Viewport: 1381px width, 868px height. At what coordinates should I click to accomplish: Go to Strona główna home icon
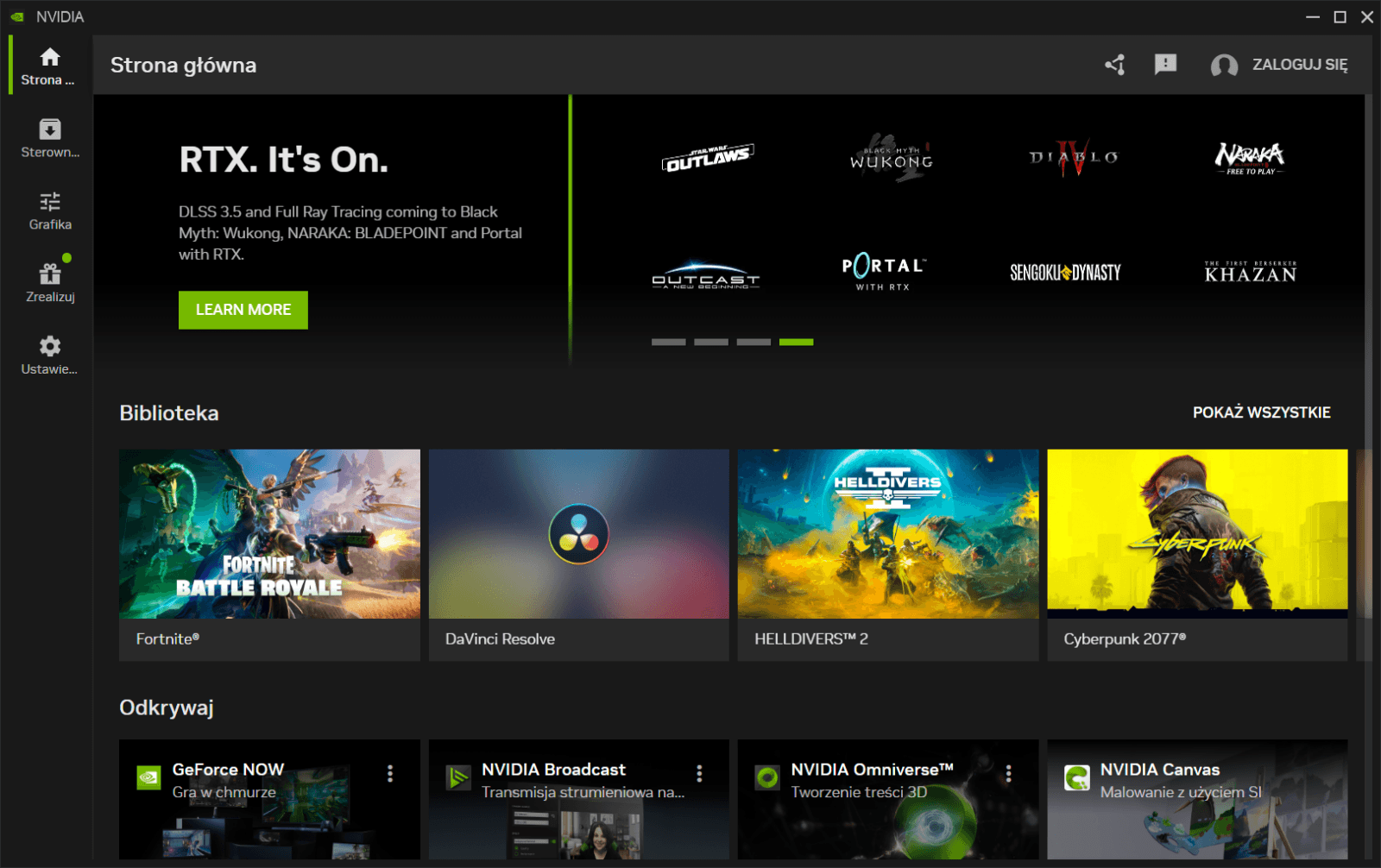point(50,66)
